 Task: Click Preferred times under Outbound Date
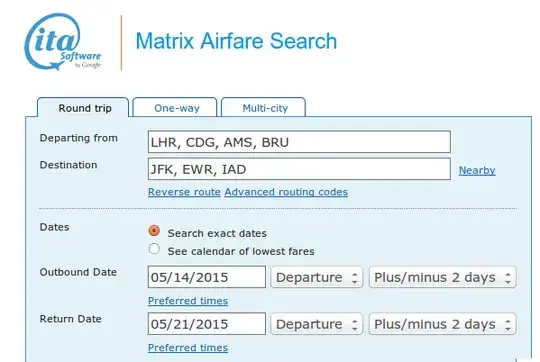coord(188,301)
